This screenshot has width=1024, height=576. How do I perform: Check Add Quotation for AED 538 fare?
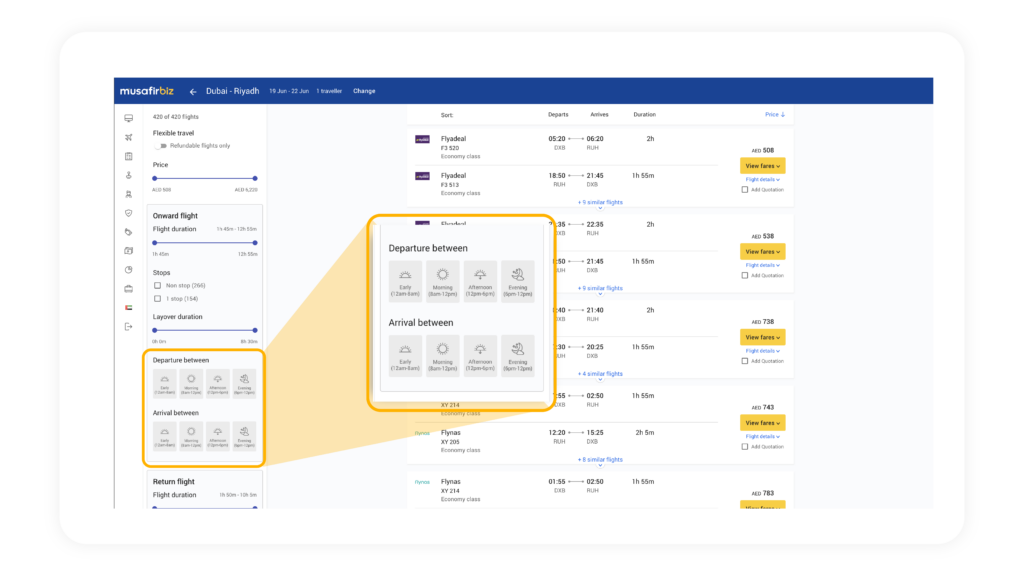pyautogui.click(x=744, y=276)
